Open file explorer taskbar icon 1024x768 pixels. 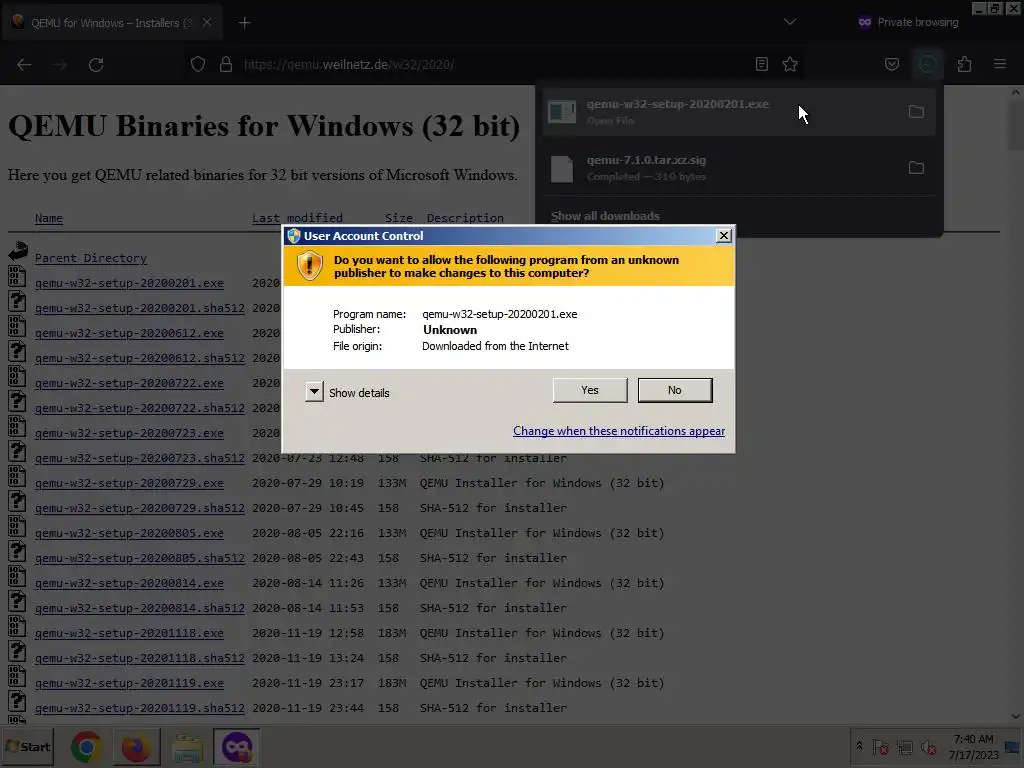[187, 747]
